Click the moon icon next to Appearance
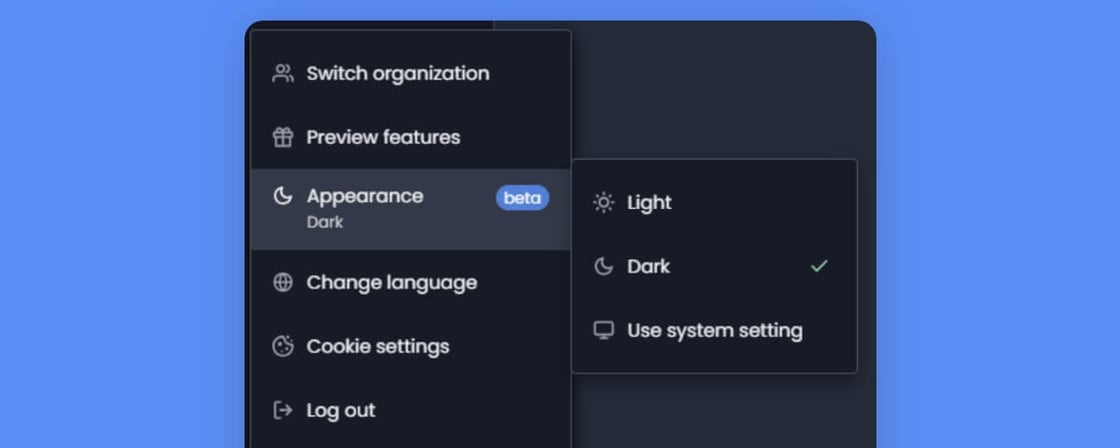Image resolution: width=1120 pixels, height=448 pixels. point(283,196)
